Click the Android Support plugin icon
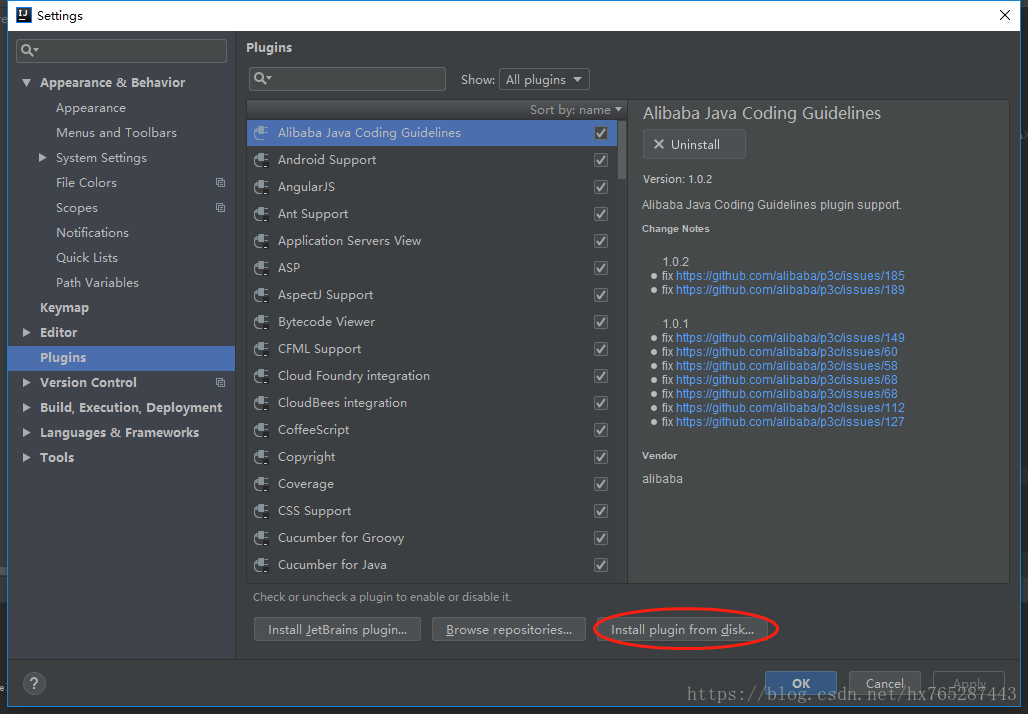Image resolution: width=1028 pixels, height=714 pixels. point(261,160)
